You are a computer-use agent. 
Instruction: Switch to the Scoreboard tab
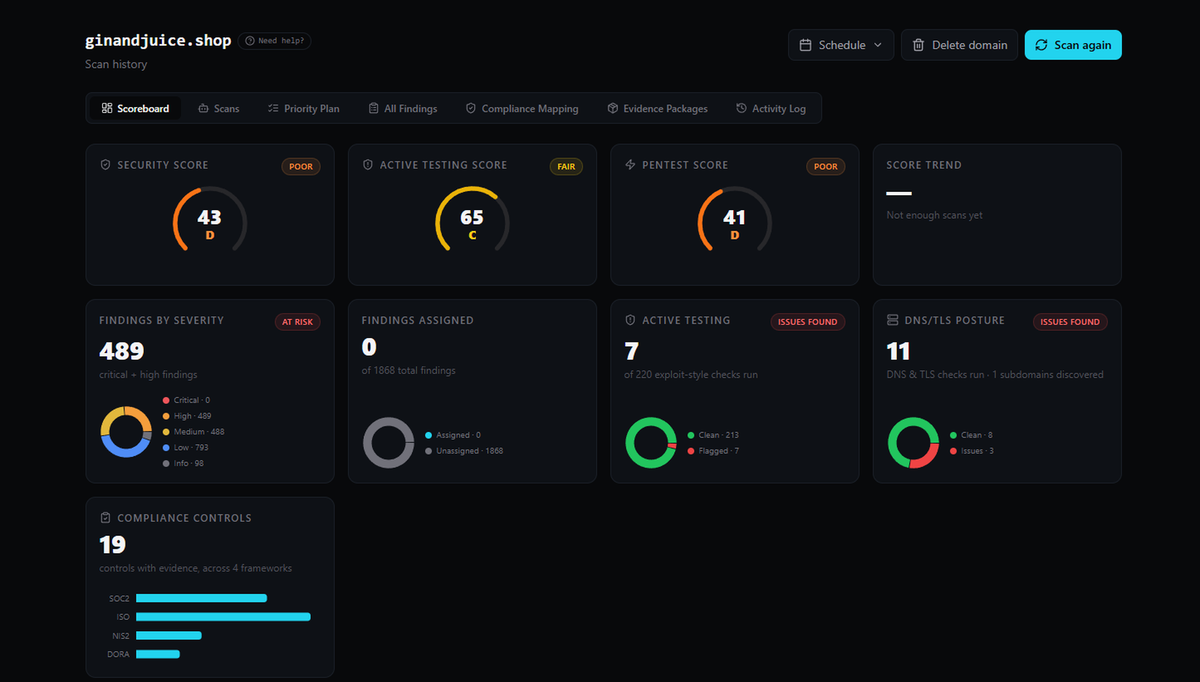pos(136,108)
